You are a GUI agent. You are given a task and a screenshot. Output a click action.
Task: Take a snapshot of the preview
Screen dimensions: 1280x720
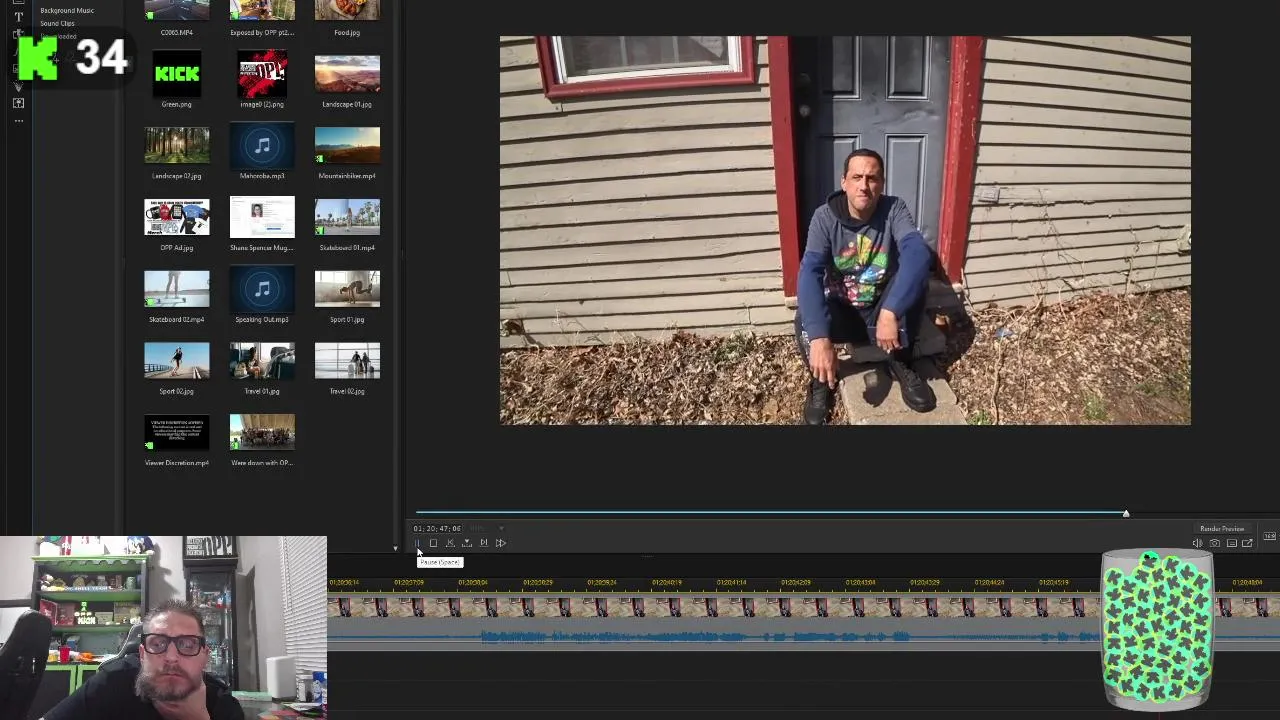[x=1215, y=543]
